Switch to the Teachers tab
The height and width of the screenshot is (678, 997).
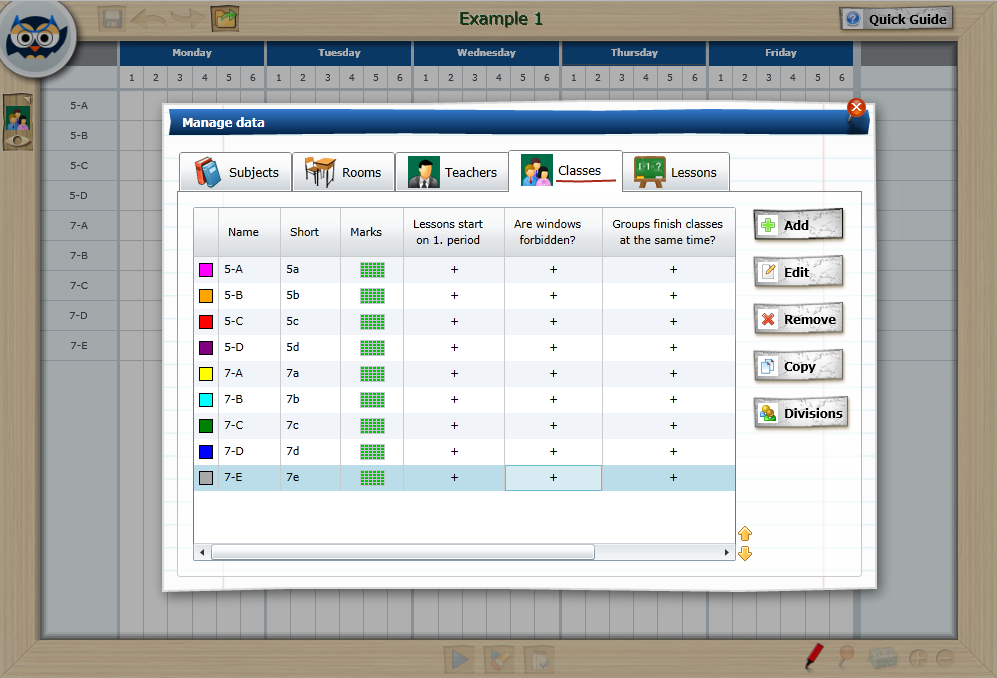[452, 172]
